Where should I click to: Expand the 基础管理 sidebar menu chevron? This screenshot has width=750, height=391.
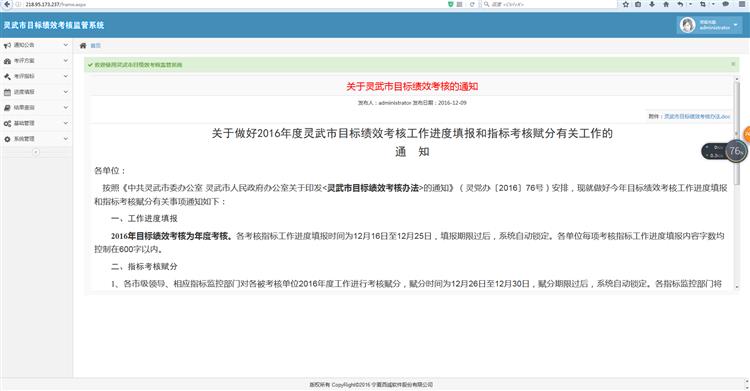coord(66,123)
